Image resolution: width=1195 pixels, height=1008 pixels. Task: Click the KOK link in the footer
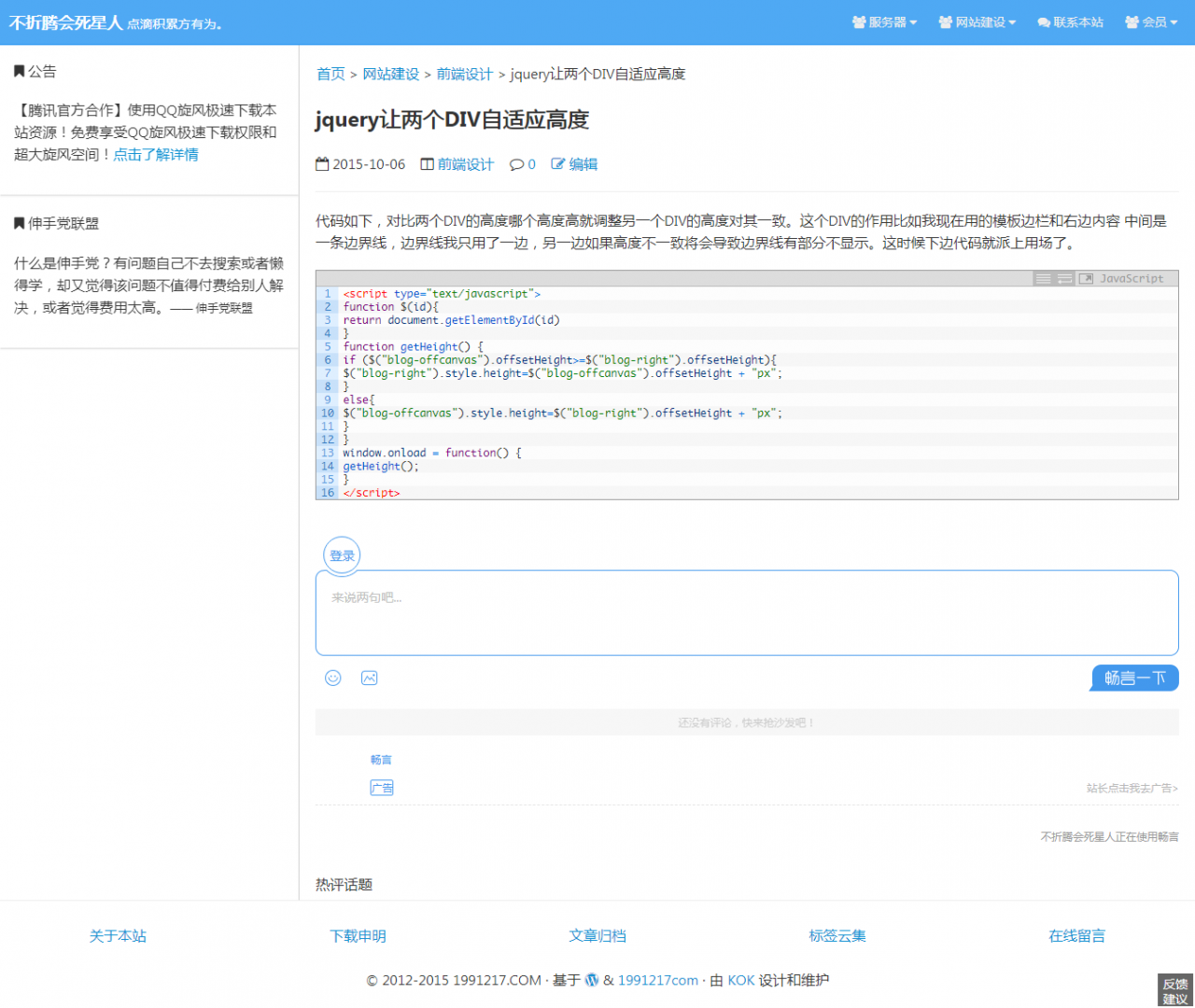point(741,980)
